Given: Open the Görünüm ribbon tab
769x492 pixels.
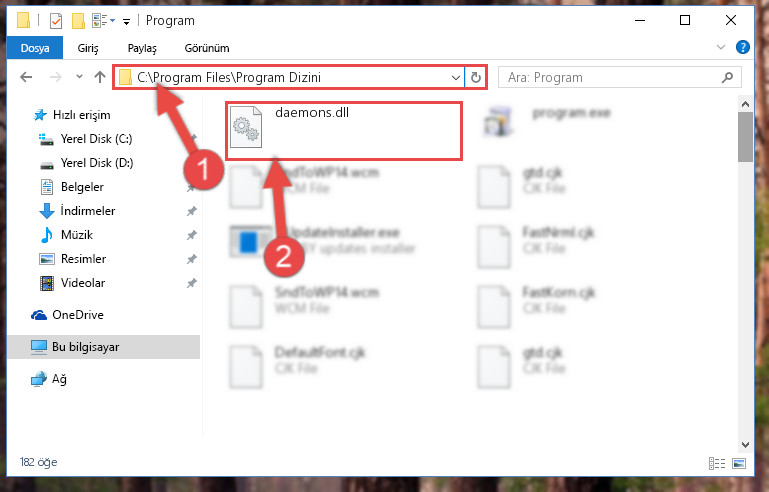Looking at the screenshot, I should coord(206,48).
